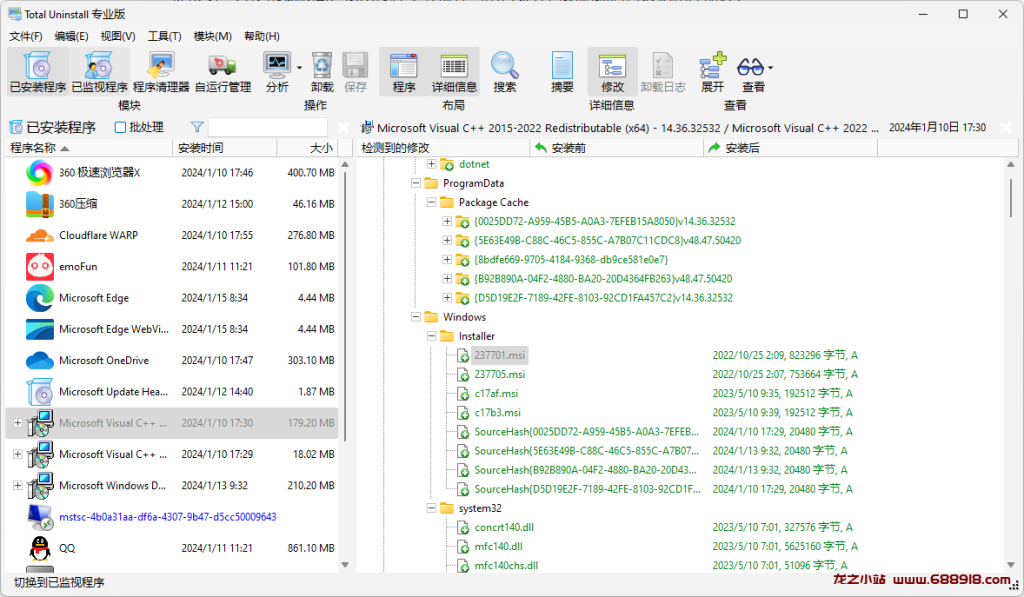Viewport: 1024px width, 597px height.
Task: Open the 文件(F) menu
Action: pos(26,36)
